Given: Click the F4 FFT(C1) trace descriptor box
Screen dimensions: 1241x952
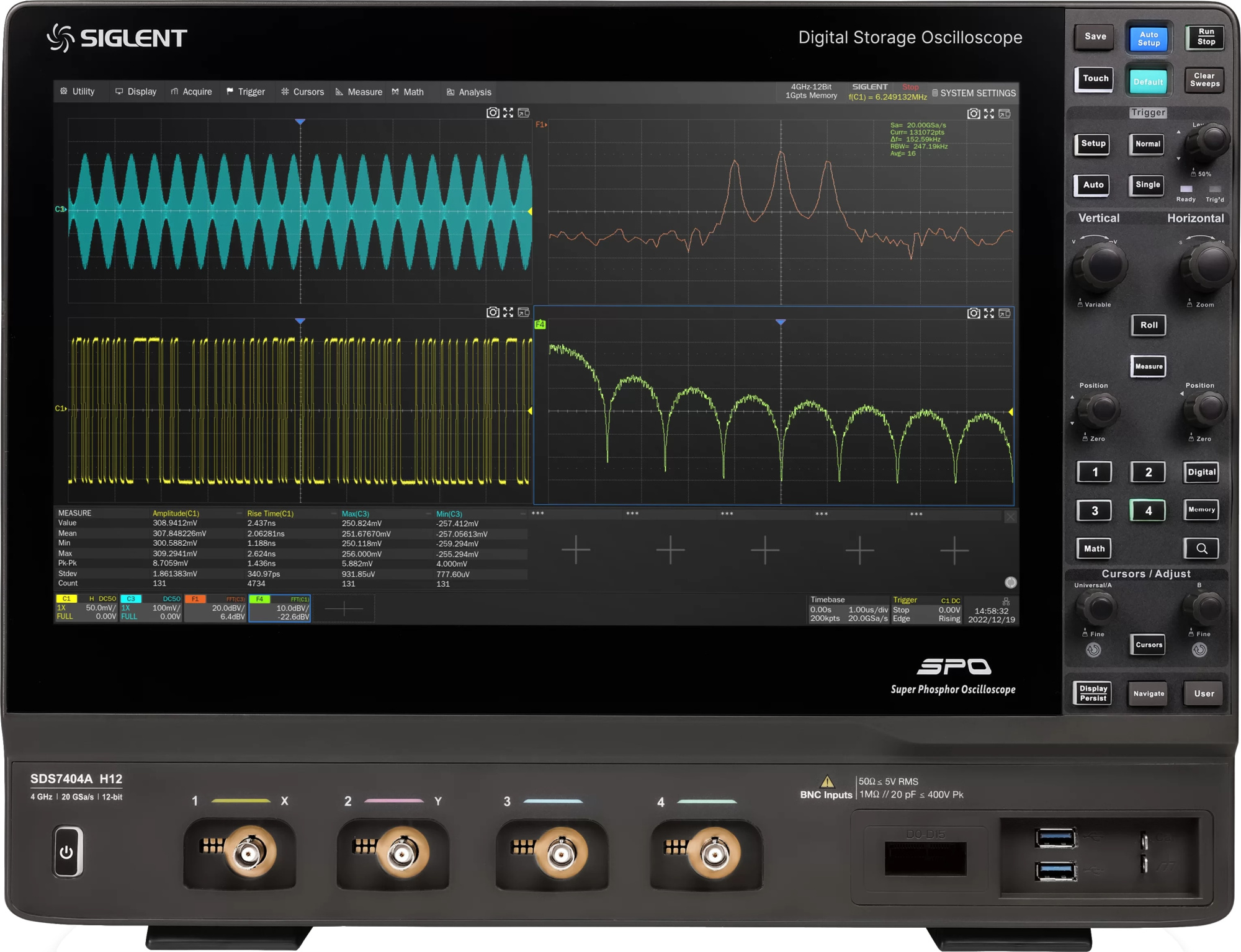Looking at the screenshot, I should coord(280,608).
